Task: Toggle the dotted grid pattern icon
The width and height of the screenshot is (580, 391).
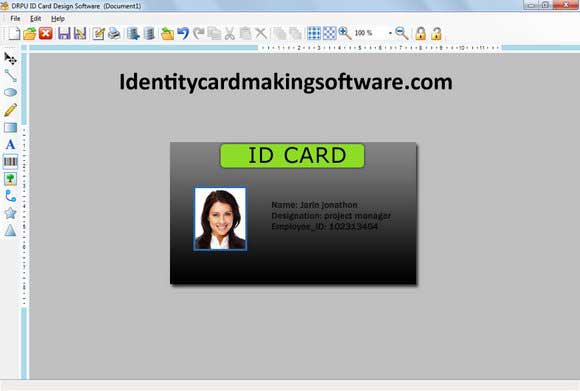Action: [x=330, y=33]
